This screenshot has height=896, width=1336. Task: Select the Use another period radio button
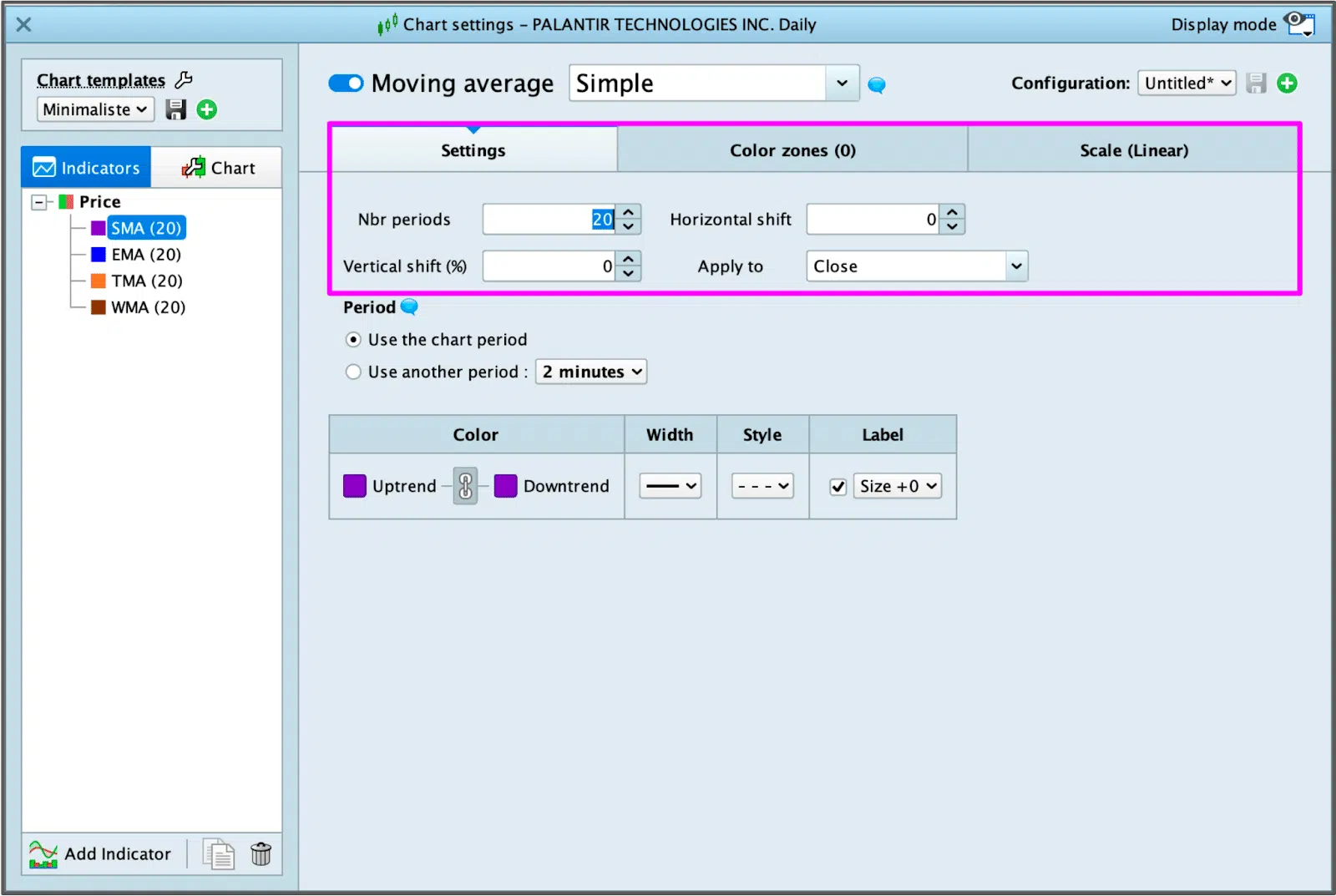click(x=353, y=372)
